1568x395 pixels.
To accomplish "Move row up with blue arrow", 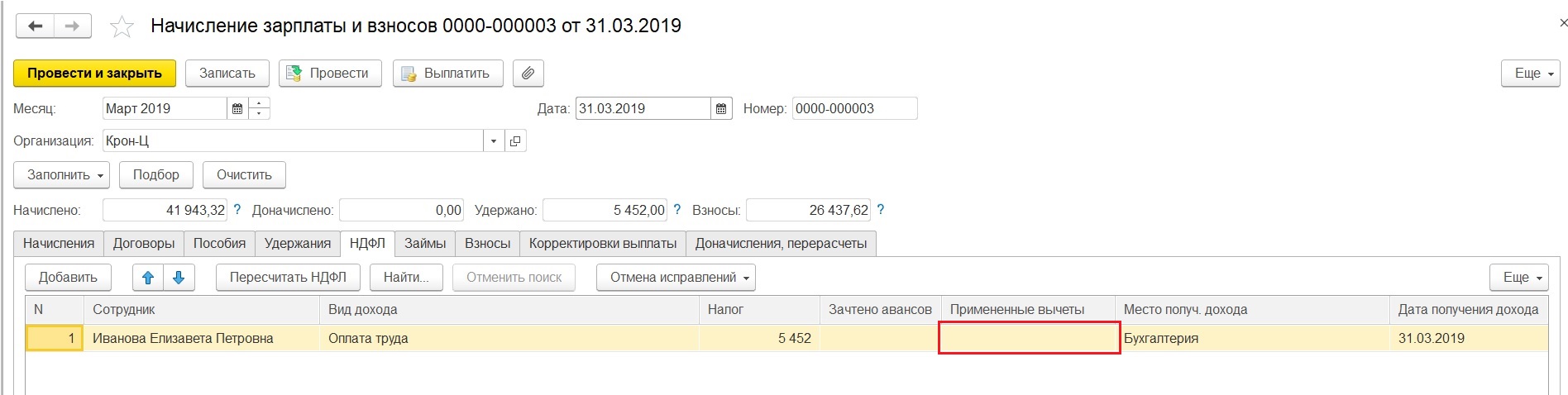I will pos(148,278).
